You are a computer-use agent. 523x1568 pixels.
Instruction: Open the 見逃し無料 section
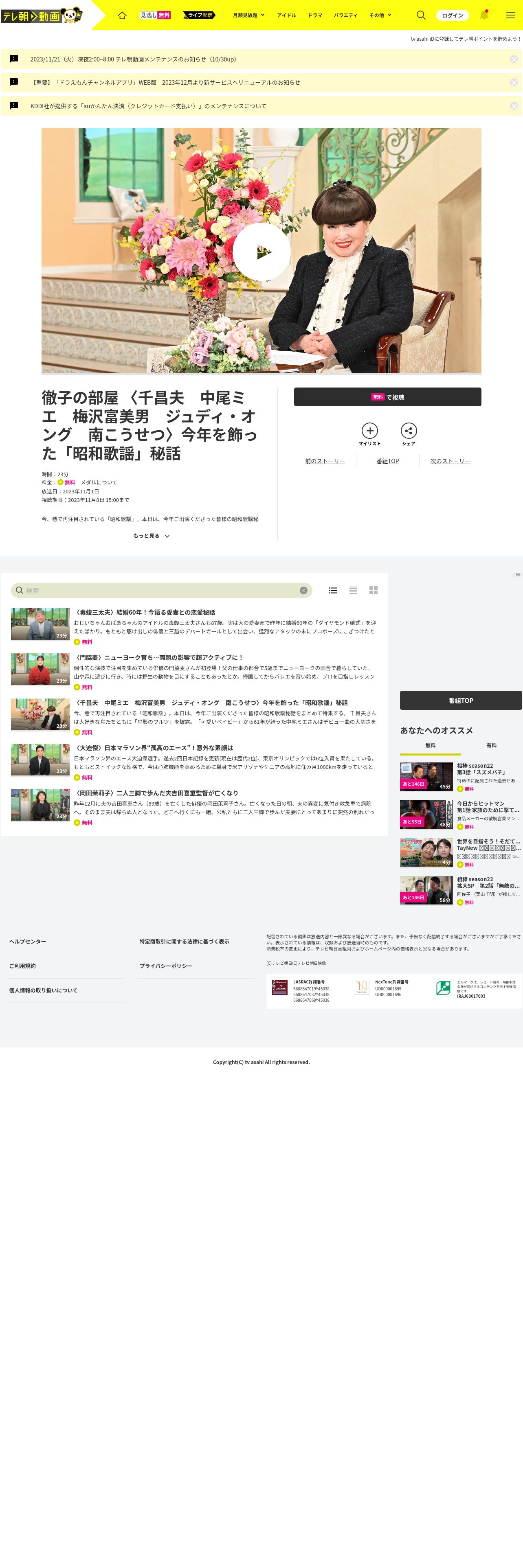(x=155, y=15)
